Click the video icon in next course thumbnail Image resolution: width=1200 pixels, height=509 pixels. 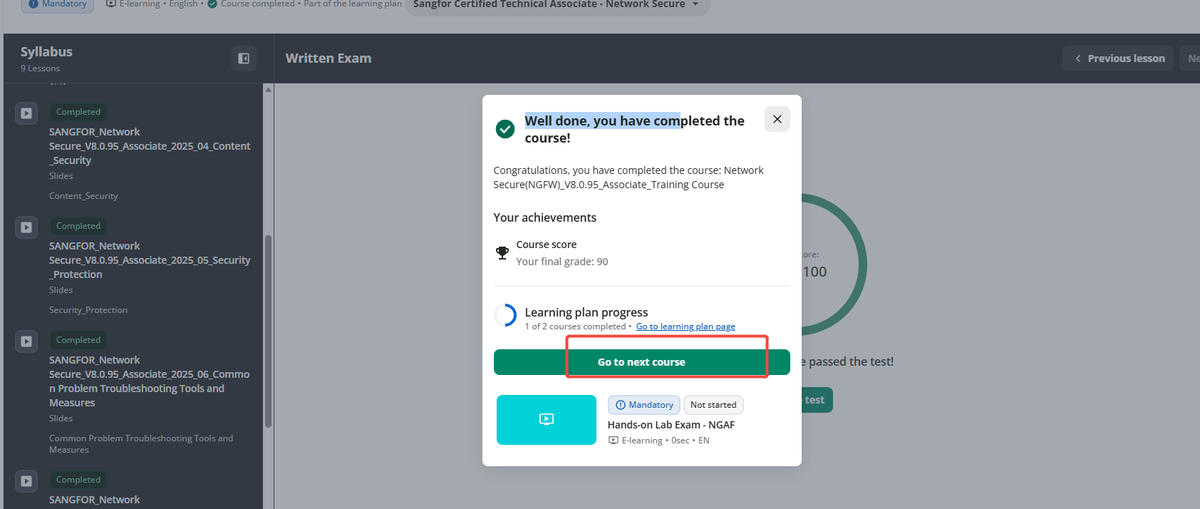[x=546, y=420]
